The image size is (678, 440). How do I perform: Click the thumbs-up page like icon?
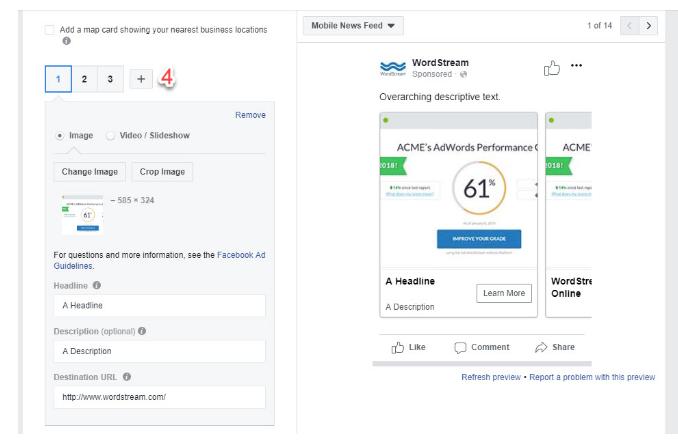(551, 68)
